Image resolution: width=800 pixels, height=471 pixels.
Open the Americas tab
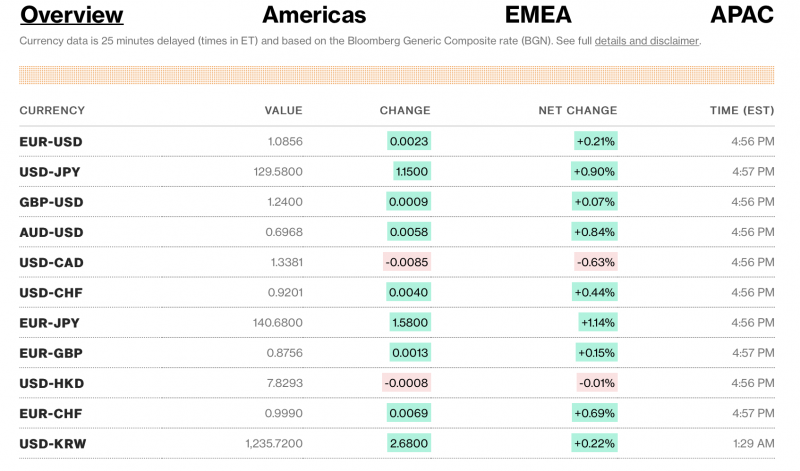click(x=314, y=15)
